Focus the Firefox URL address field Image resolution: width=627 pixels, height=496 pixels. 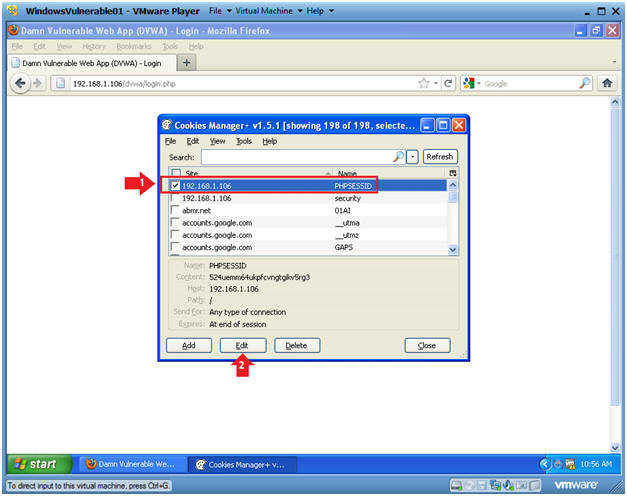tap(242, 83)
